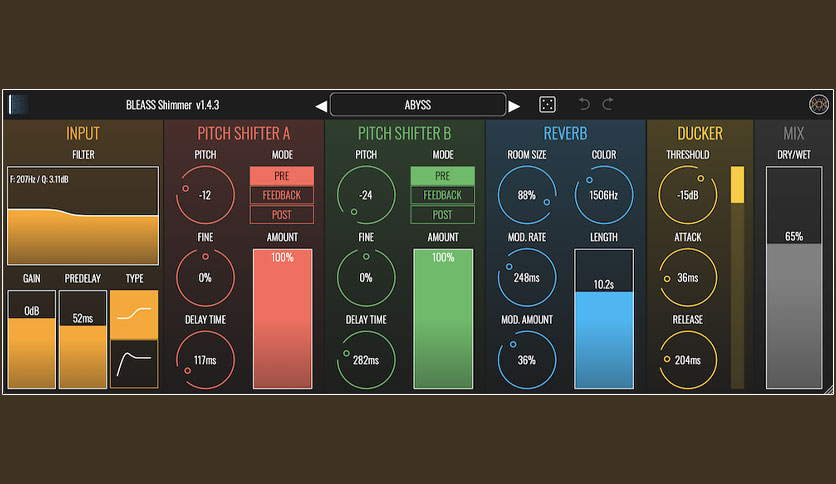The height and width of the screenshot is (484, 836).
Task: Click the 282ms delay time knob
Action: point(366,360)
